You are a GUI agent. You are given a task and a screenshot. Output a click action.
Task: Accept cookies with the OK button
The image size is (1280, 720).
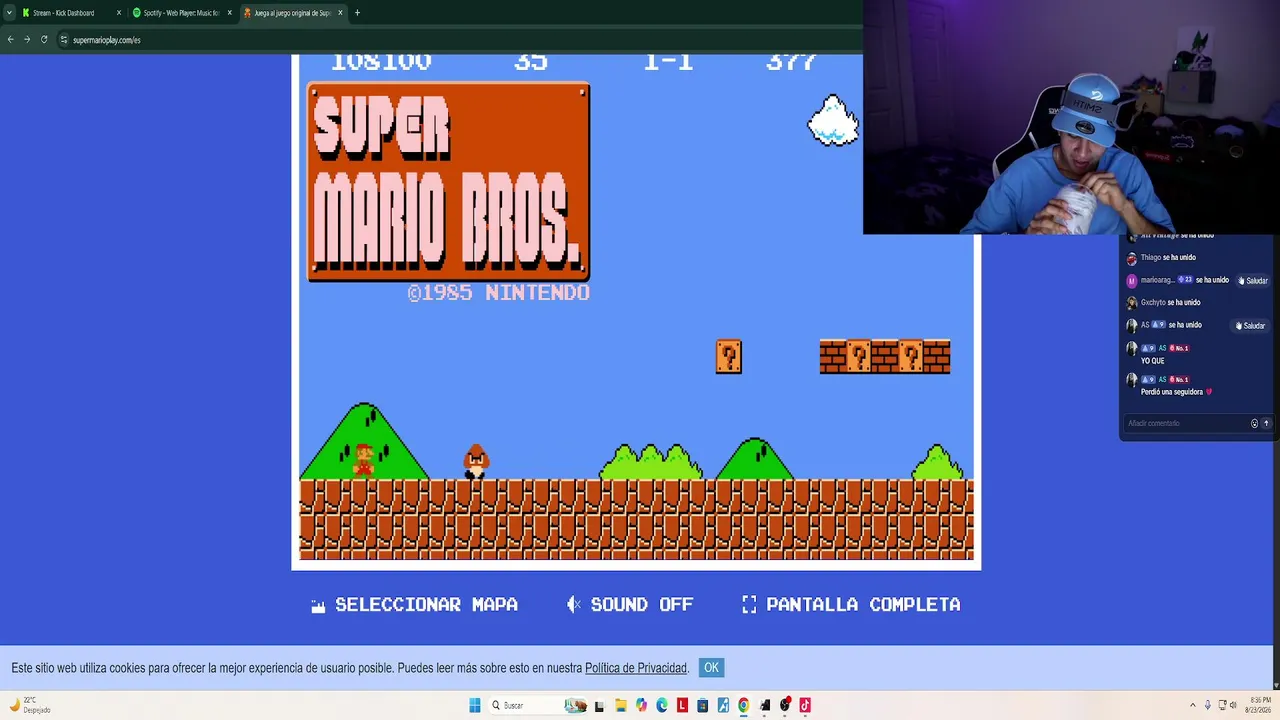pyautogui.click(x=711, y=668)
